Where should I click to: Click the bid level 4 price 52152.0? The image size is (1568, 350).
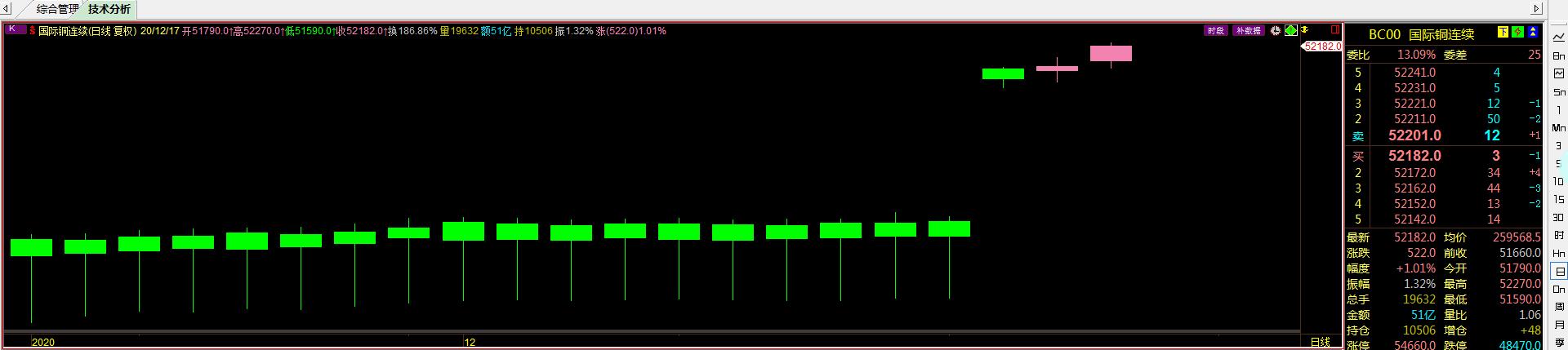tap(1414, 204)
